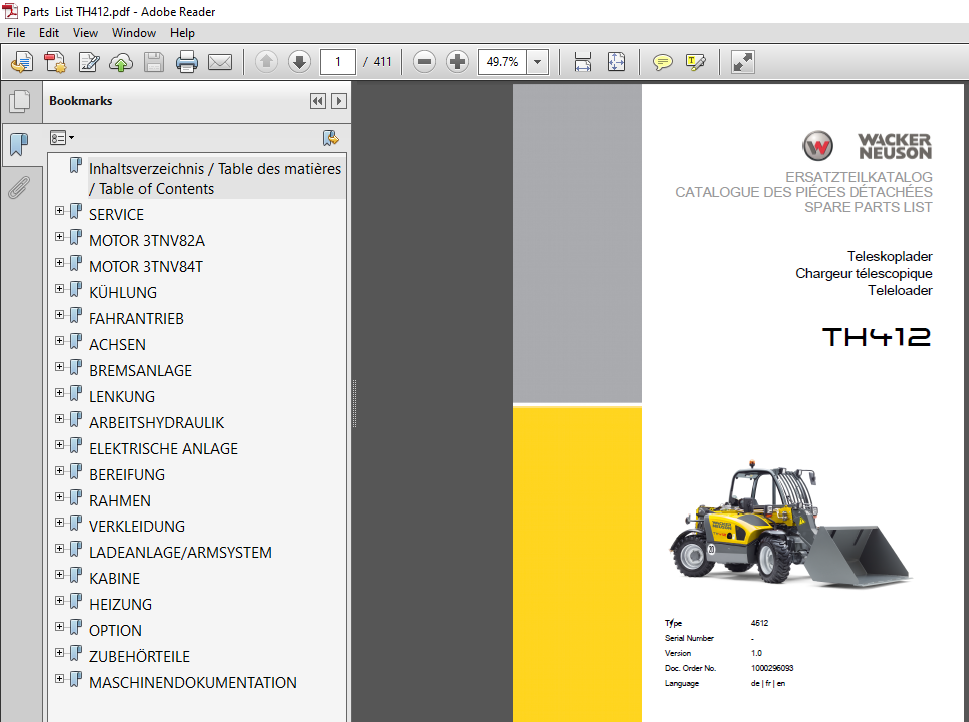Image resolution: width=969 pixels, height=722 pixels.
Task: Select the KABINE bookmark
Action: point(114,579)
